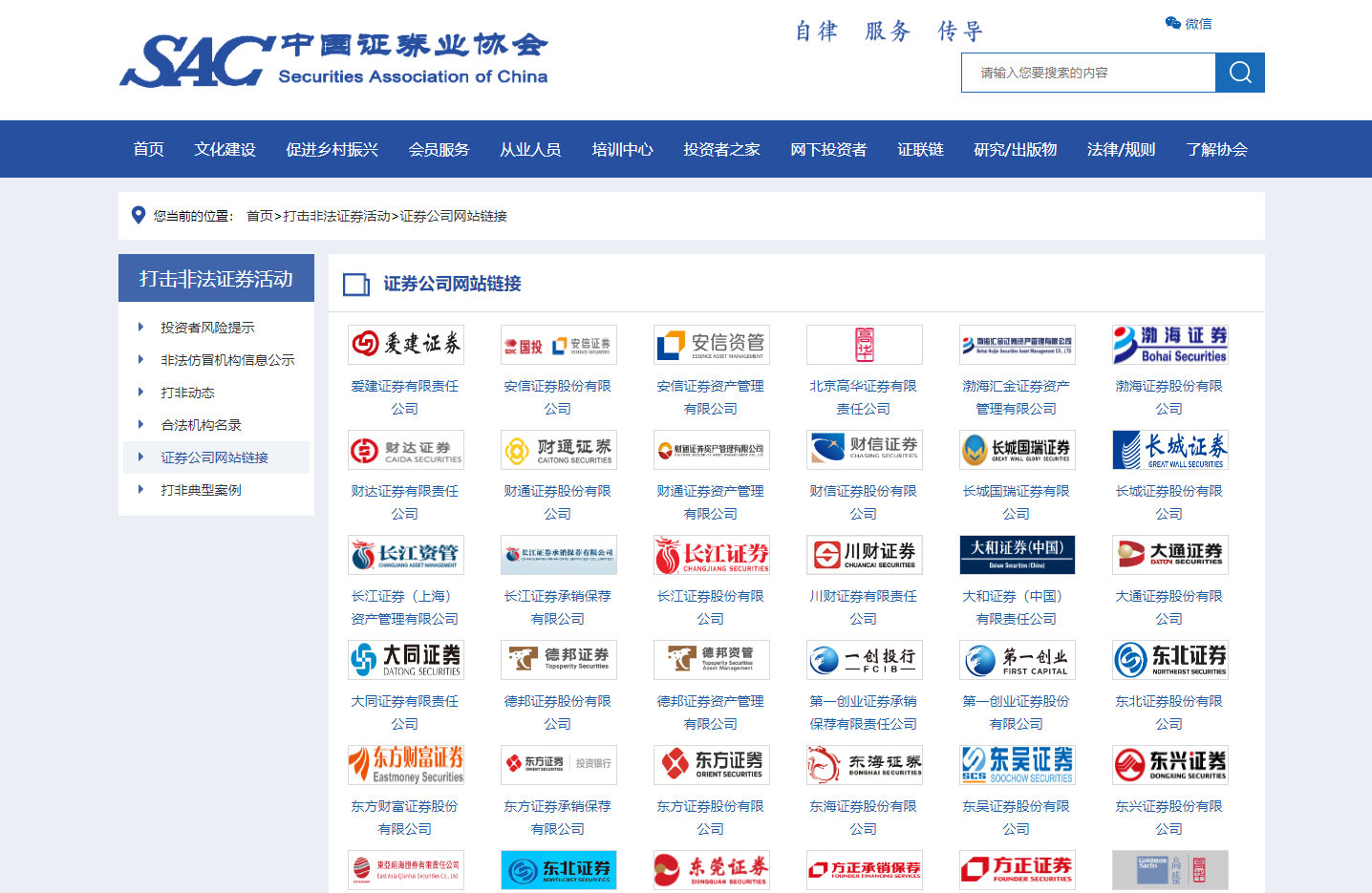1372x893 pixels.
Task: Select 打非典型案例 in the sidebar
Action: (x=201, y=490)
